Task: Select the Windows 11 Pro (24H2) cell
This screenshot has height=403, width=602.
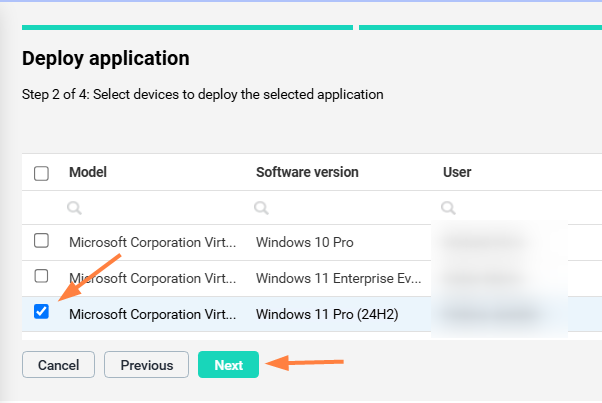Action: pyautogui.click(x=327, y=314)
